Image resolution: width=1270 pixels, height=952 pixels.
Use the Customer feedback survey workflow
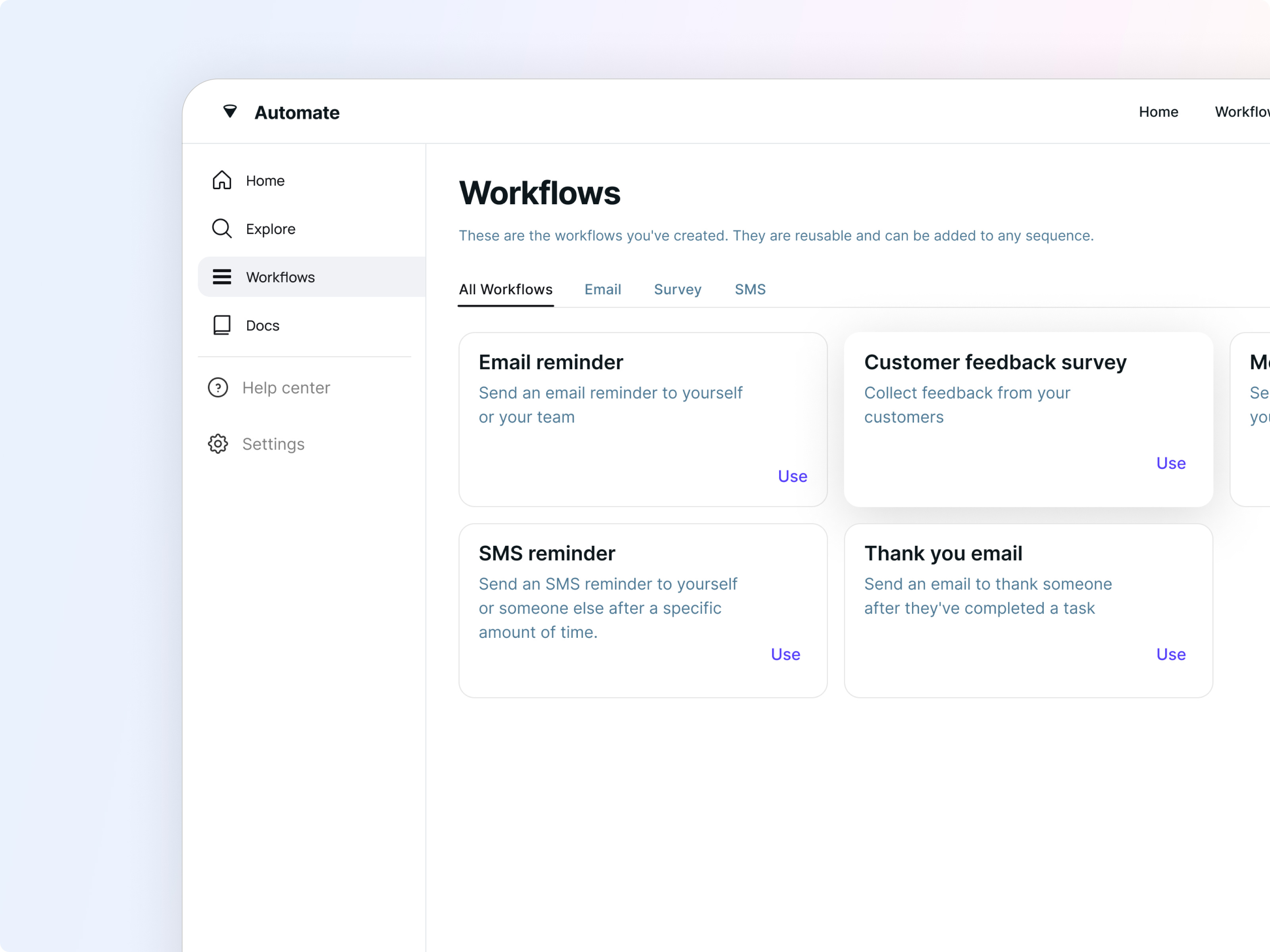[x=1171, y=463]
